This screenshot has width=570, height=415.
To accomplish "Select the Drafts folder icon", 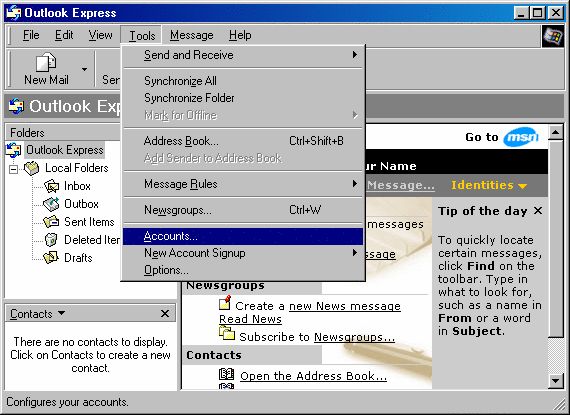I will 51,257.
